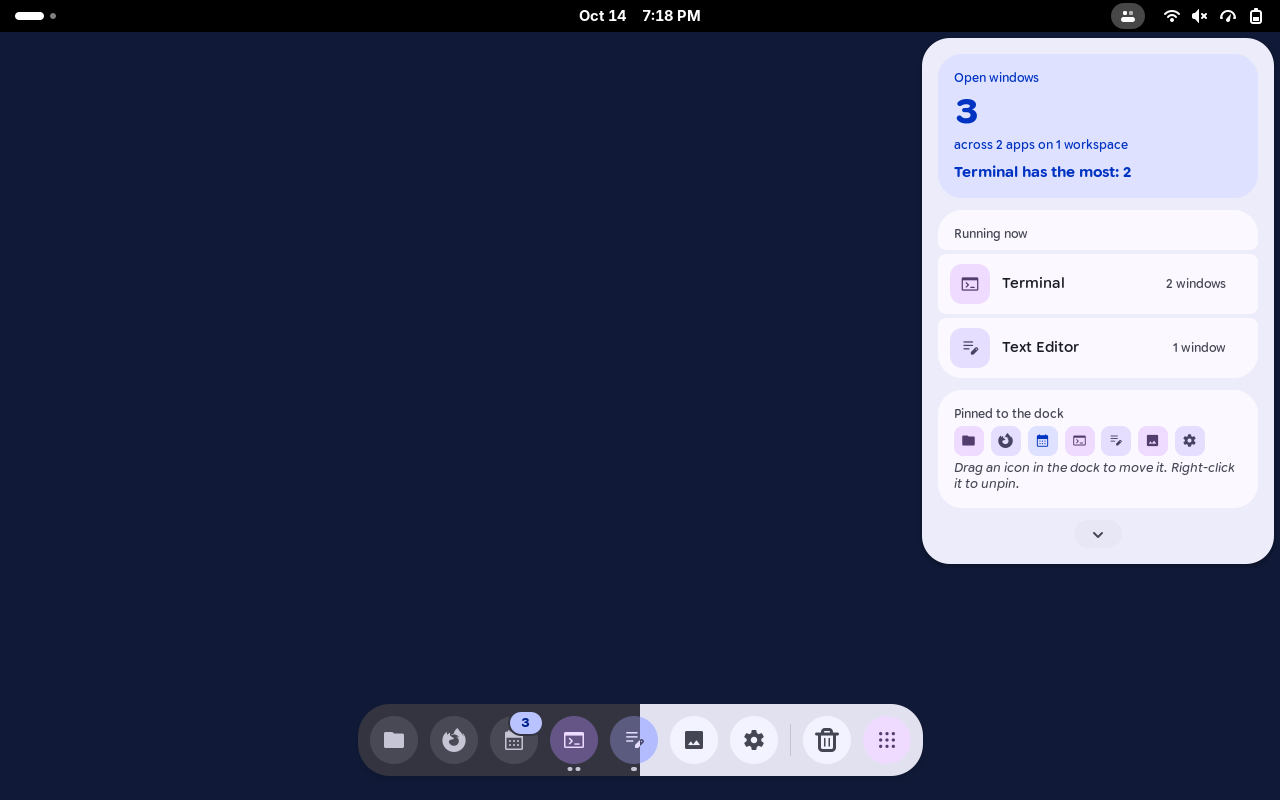Toggle the open windows panel button in the top bar
1280x800 pixels.
click(x=1128, y=16)
